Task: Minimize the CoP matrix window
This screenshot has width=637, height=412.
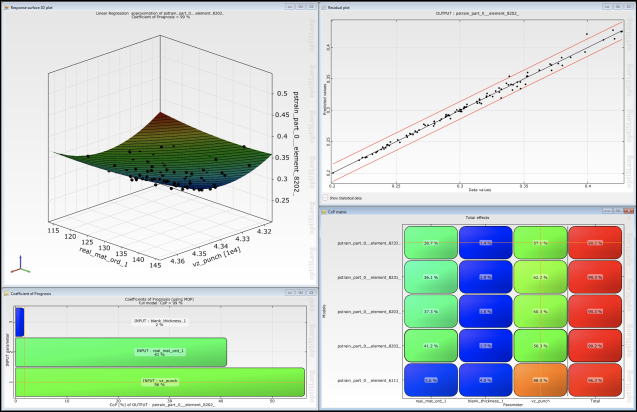Action: pos(607,211)
